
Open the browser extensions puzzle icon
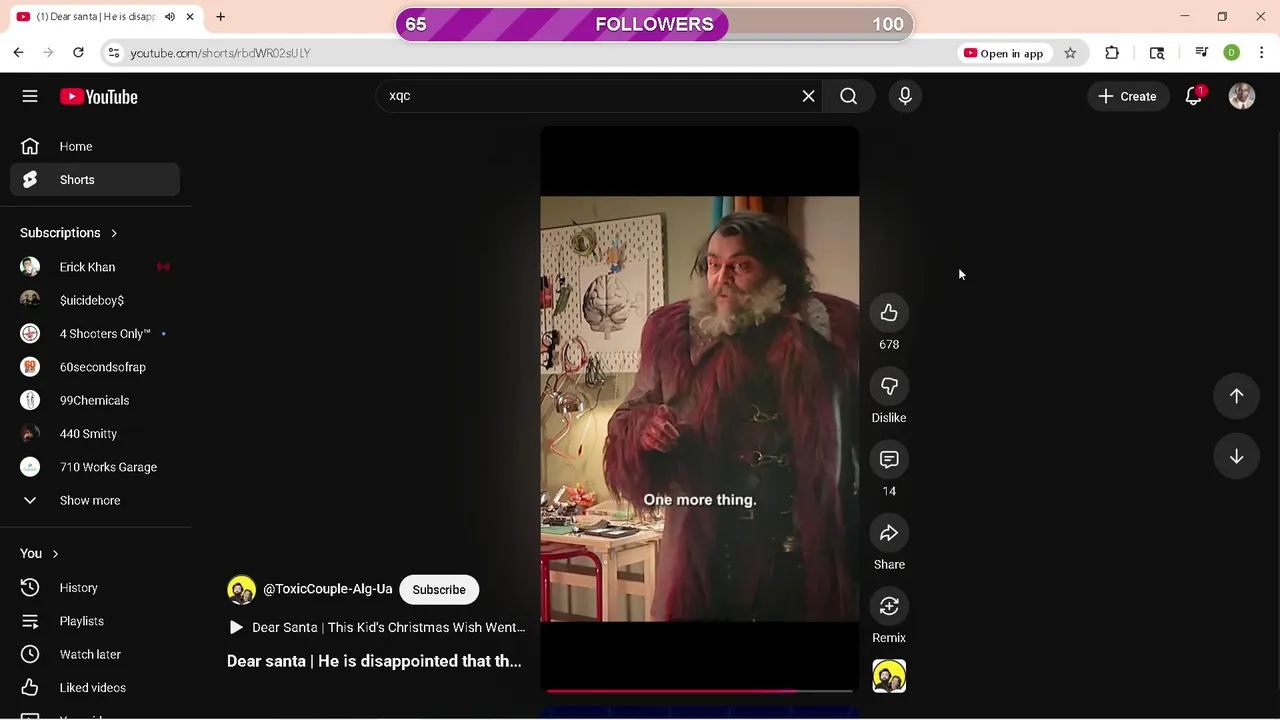click(1112, 53)
